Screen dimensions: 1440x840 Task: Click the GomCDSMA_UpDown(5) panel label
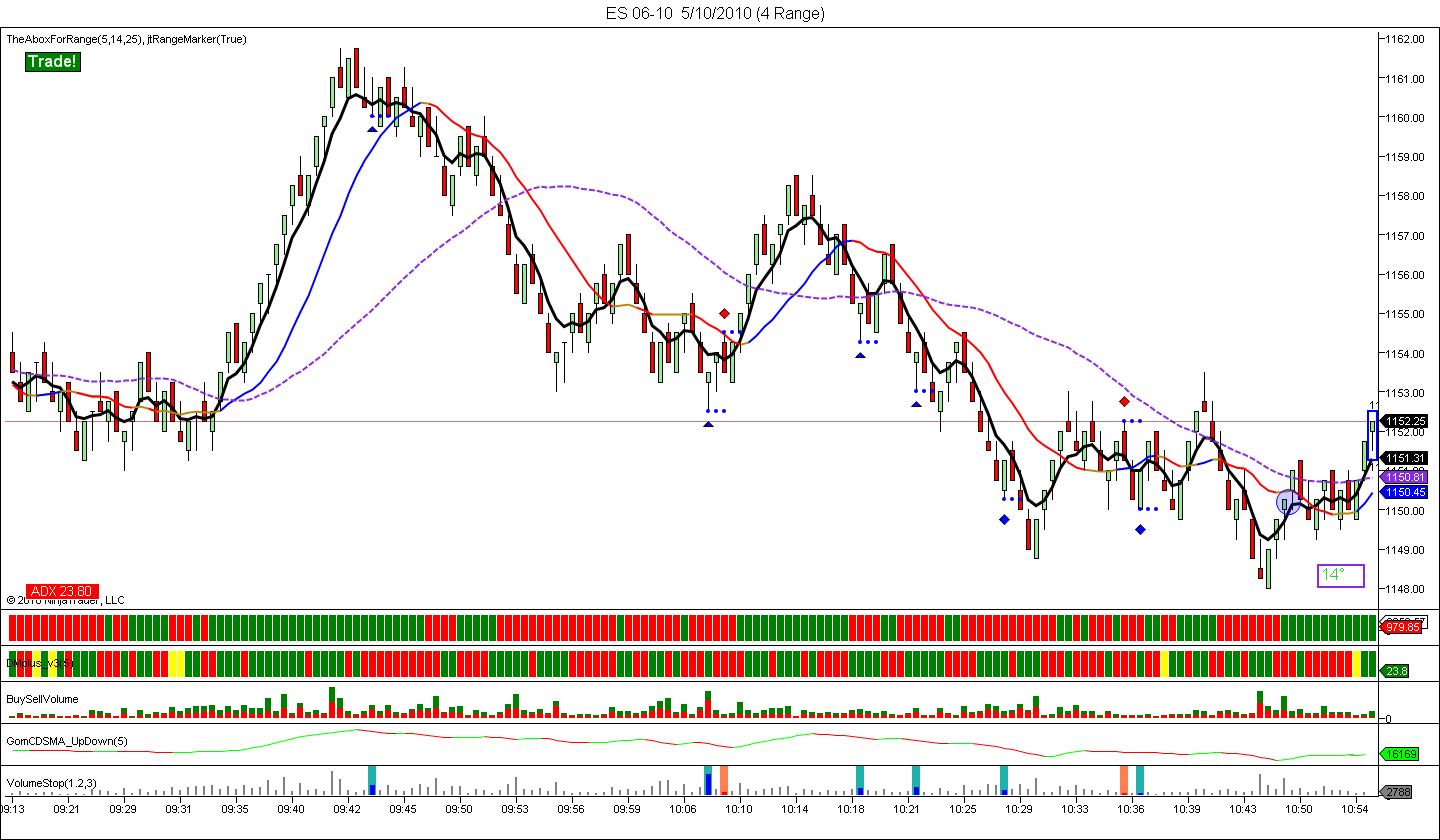[x=67, y=741]
